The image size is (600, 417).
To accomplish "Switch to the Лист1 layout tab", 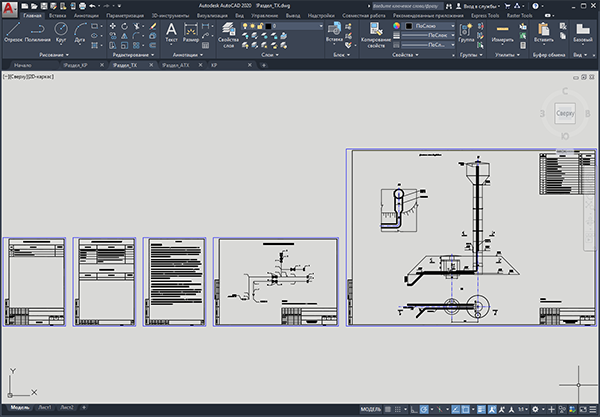I will [45, 407].
